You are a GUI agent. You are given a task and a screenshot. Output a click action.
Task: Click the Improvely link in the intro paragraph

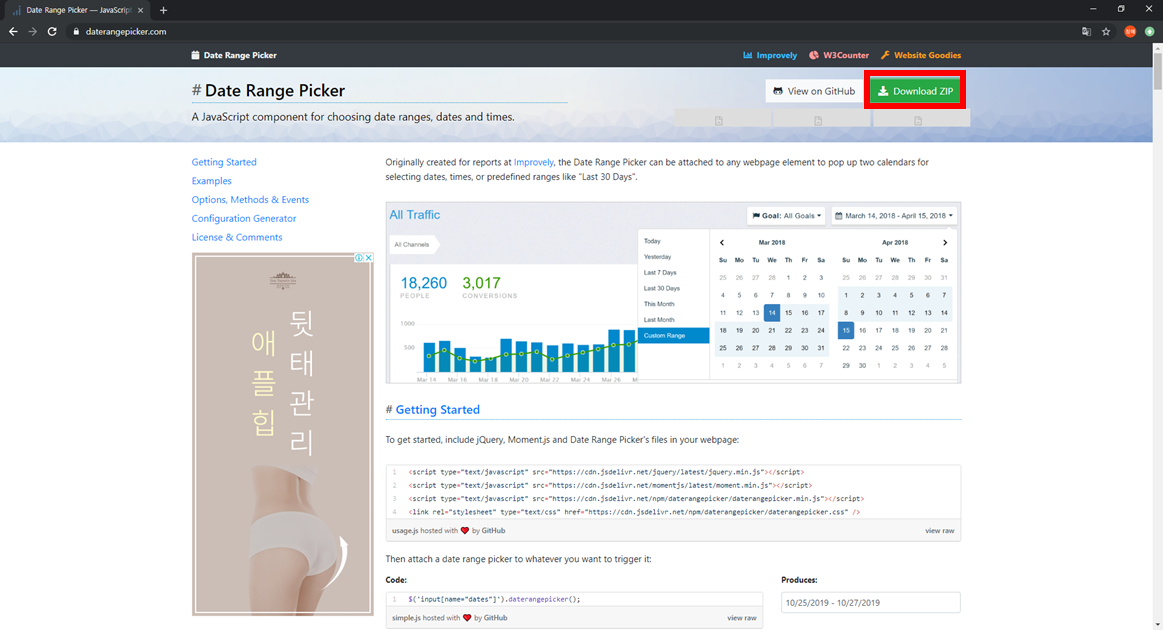tap(533, 162)
